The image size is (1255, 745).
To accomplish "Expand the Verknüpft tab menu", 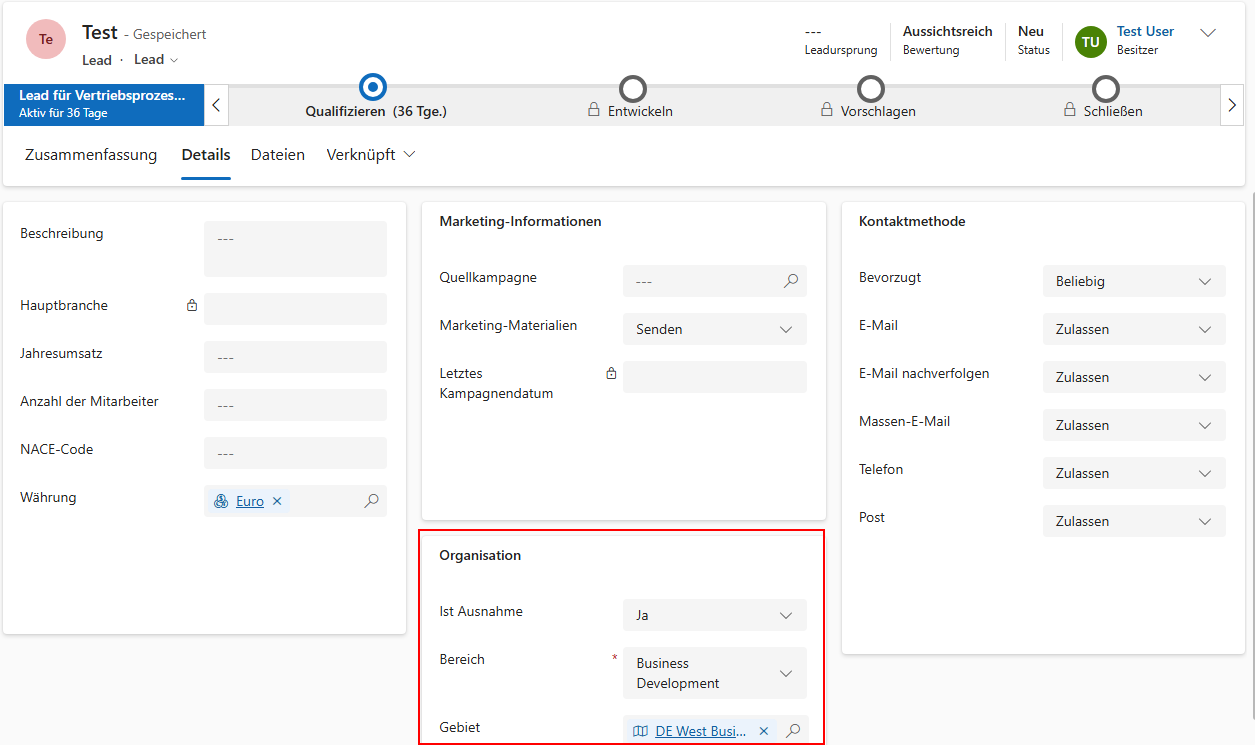I will click(x=370, y=155).
